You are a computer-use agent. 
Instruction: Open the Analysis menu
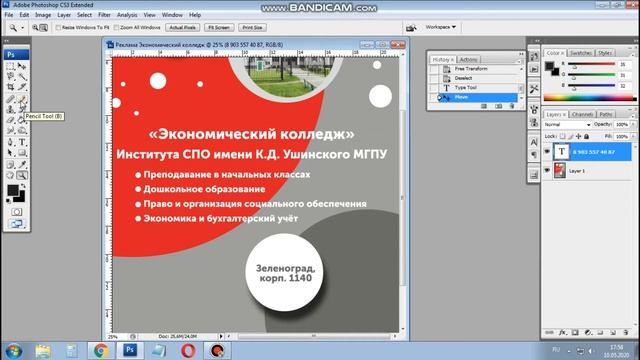coord(127,15)
